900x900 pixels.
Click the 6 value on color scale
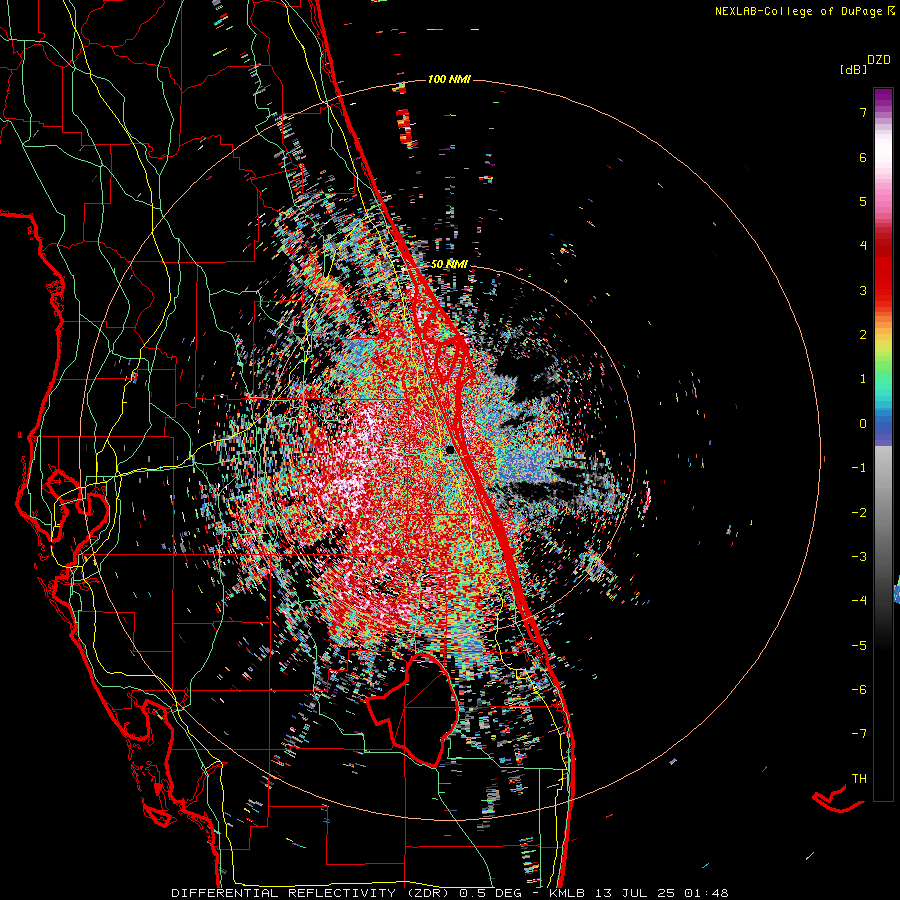click(x=863, y=157)
